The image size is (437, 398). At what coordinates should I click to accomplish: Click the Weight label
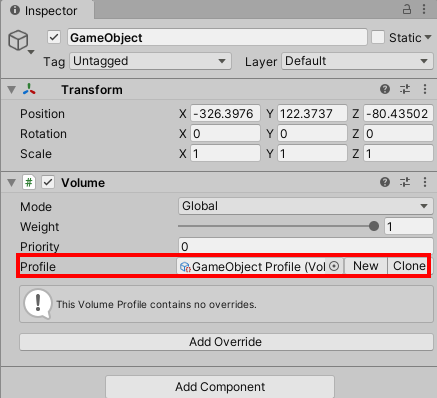[39, 227]
